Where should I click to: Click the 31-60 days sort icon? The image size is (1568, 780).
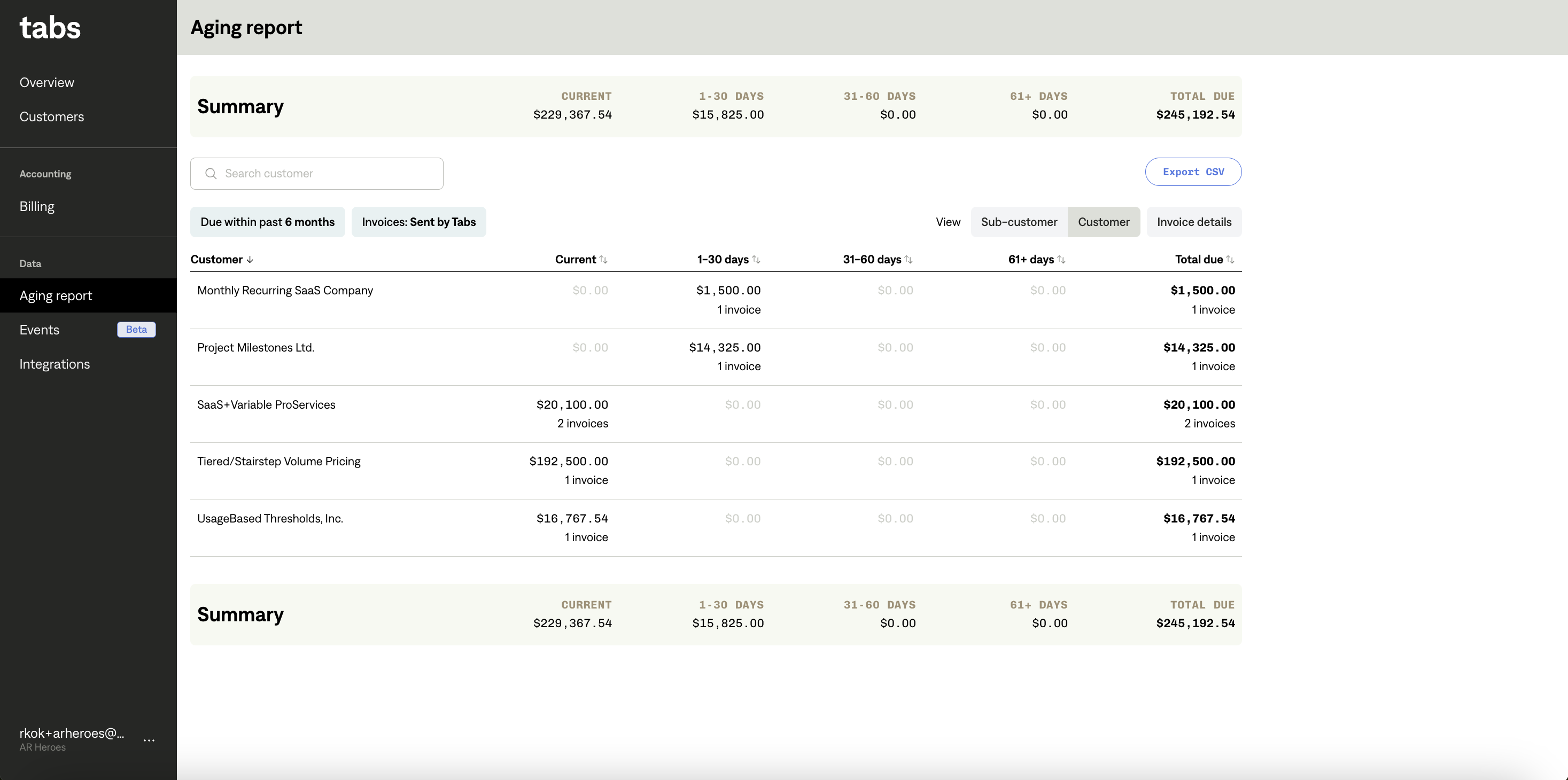point(908,260)
